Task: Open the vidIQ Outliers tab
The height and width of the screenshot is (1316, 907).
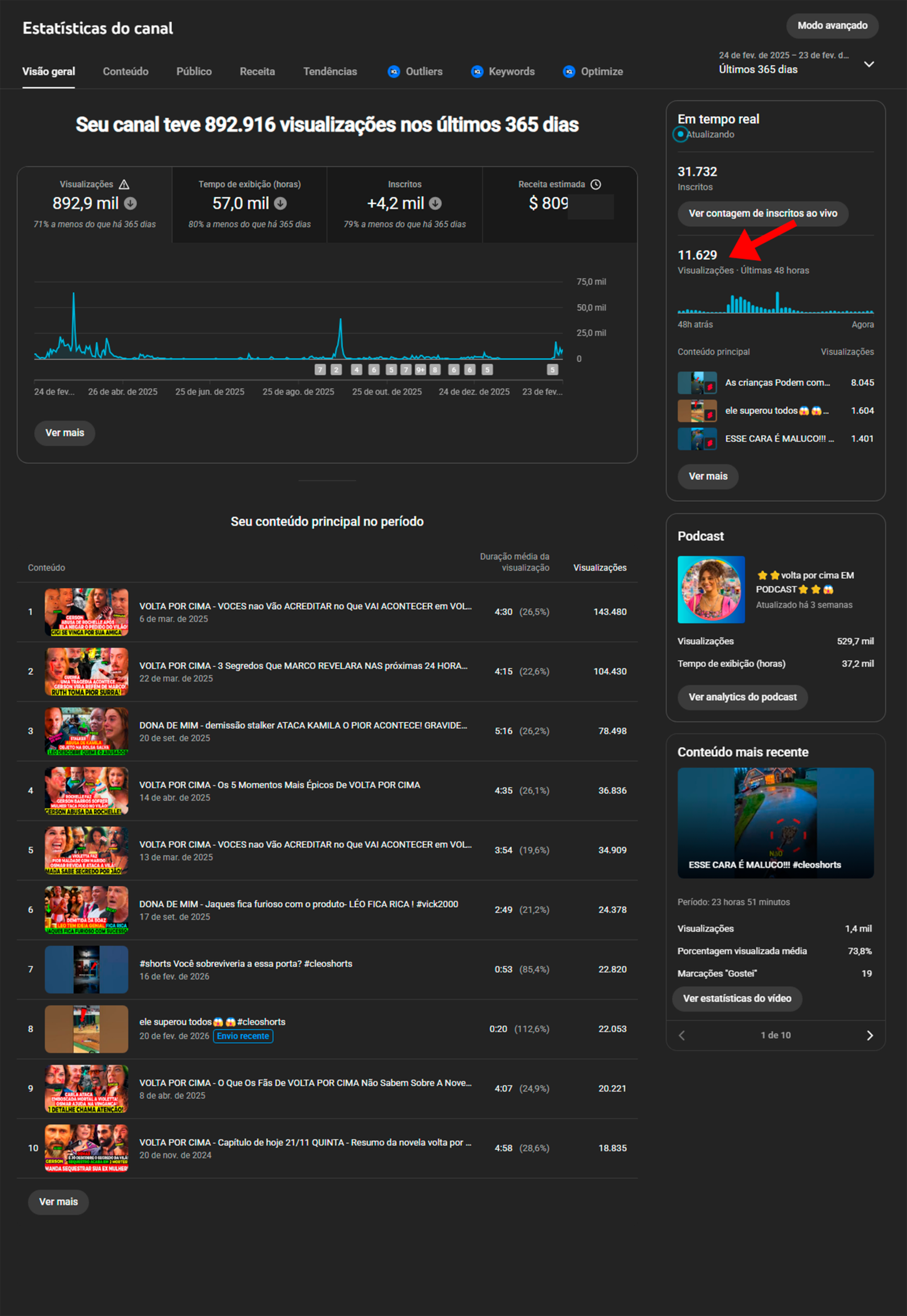Action: (415, 71)
